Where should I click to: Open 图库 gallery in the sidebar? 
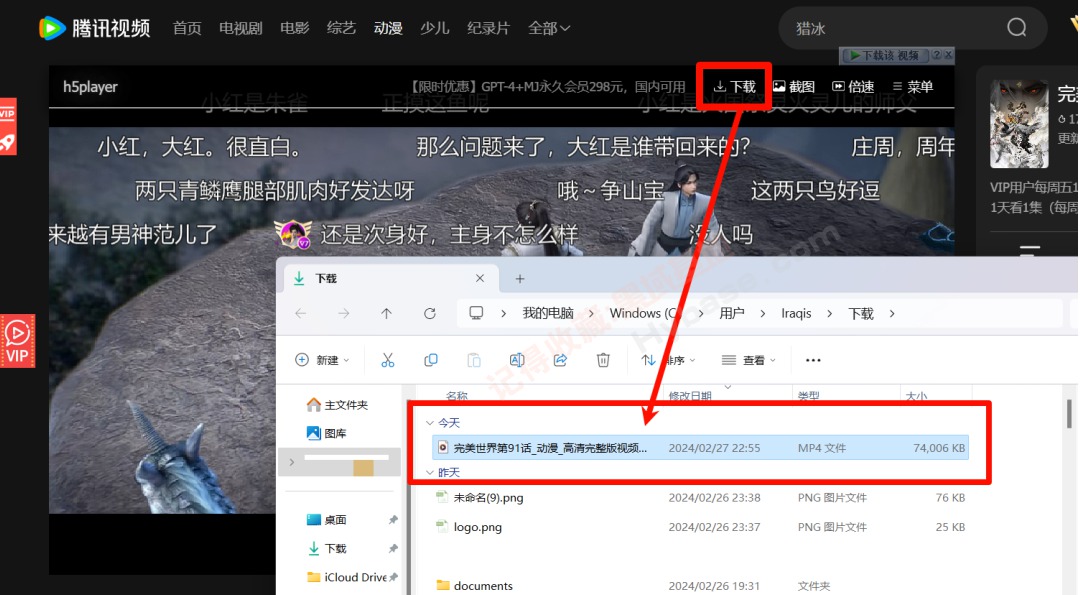(x=326, y=433)
